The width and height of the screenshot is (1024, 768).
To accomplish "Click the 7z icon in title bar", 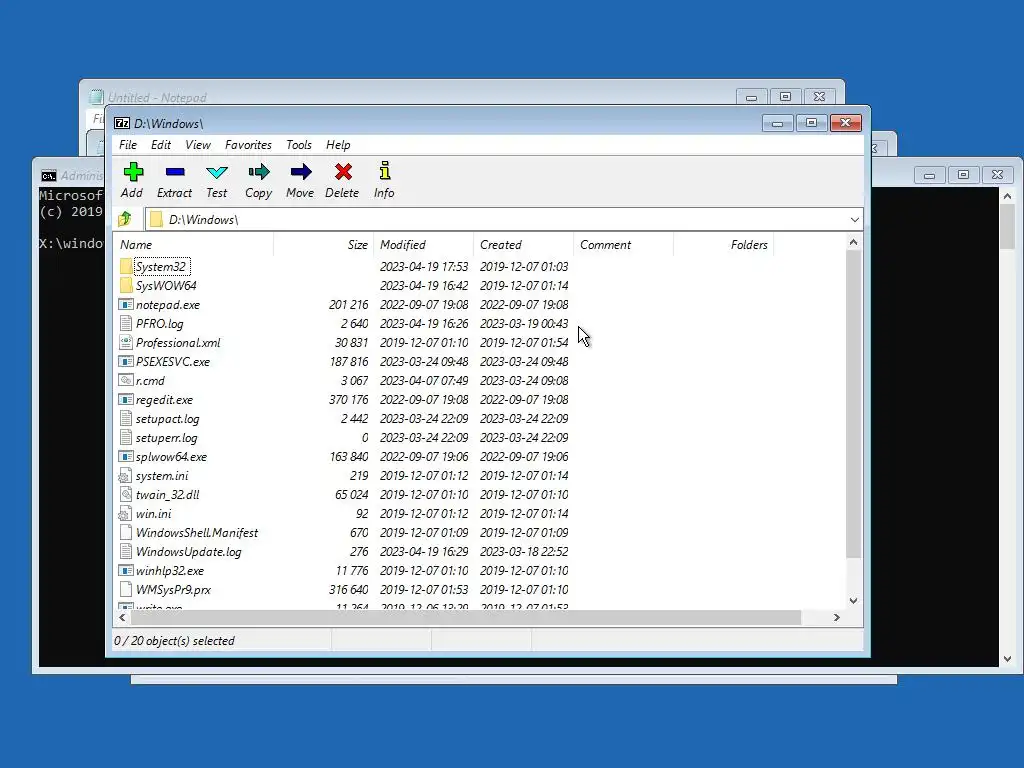I will (x=122, y=123).
